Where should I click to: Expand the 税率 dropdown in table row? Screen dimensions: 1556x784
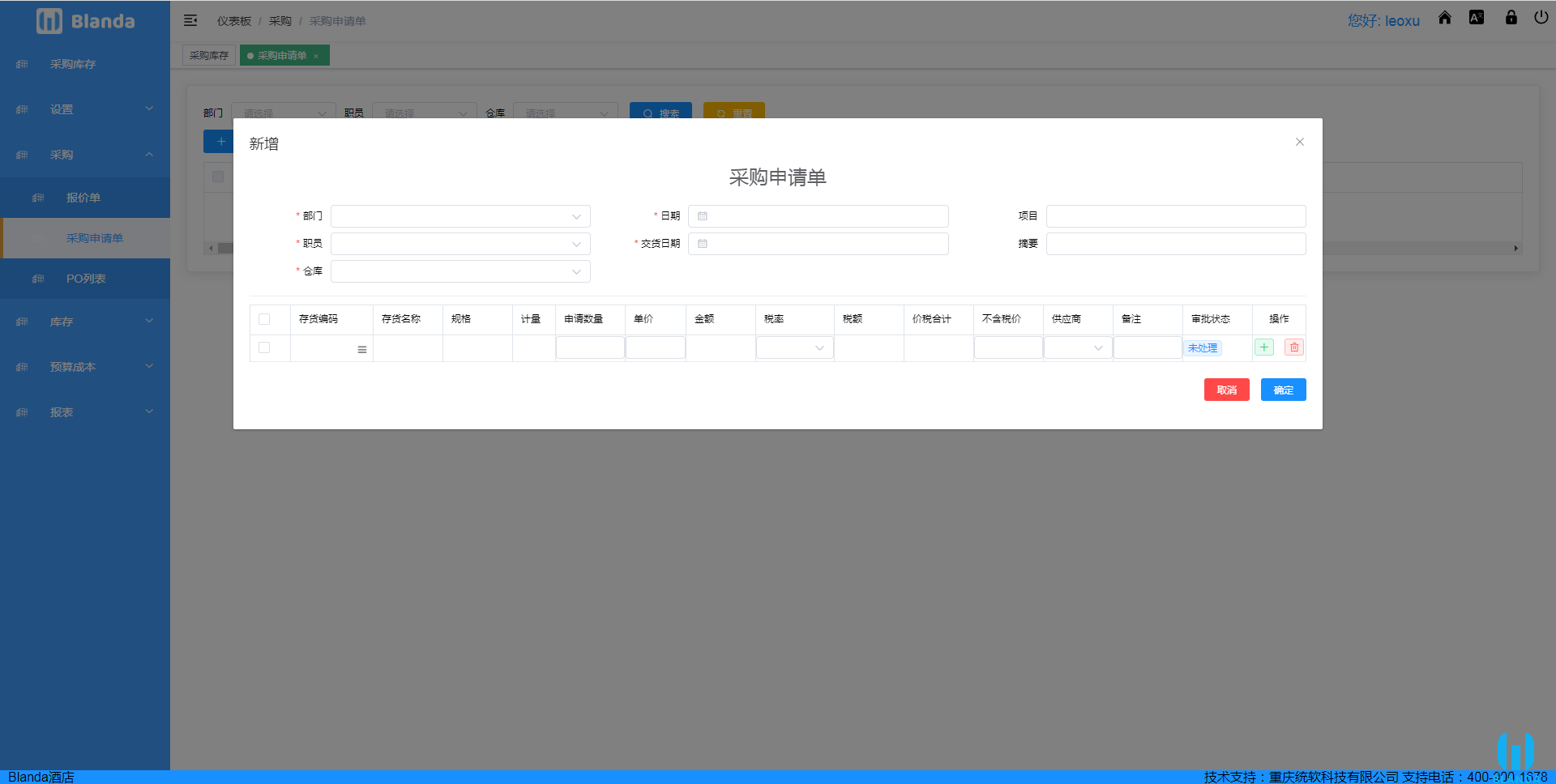pos(794,347)
